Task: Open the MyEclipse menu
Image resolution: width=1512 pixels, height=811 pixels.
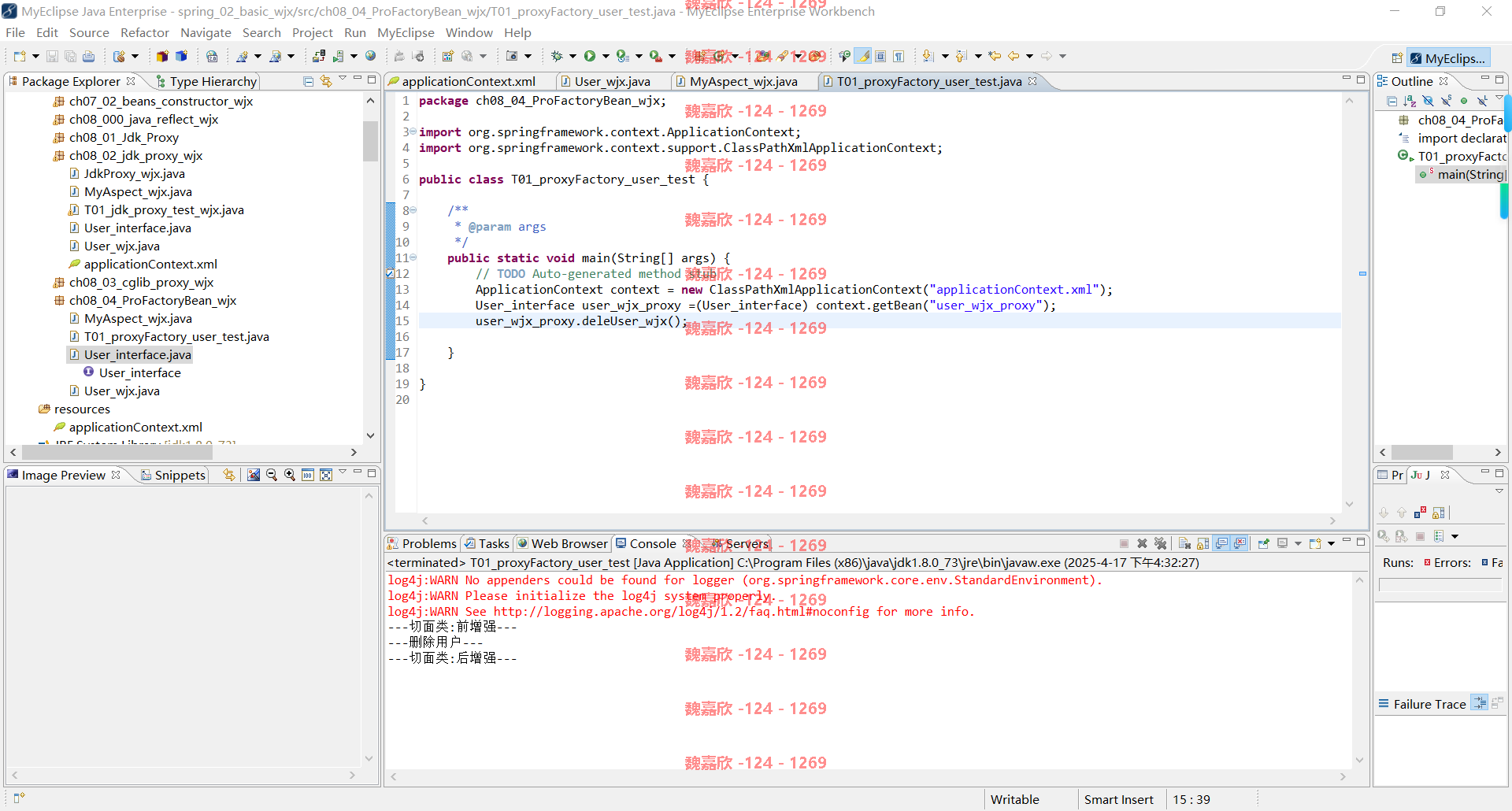Action: click(406, 32)
